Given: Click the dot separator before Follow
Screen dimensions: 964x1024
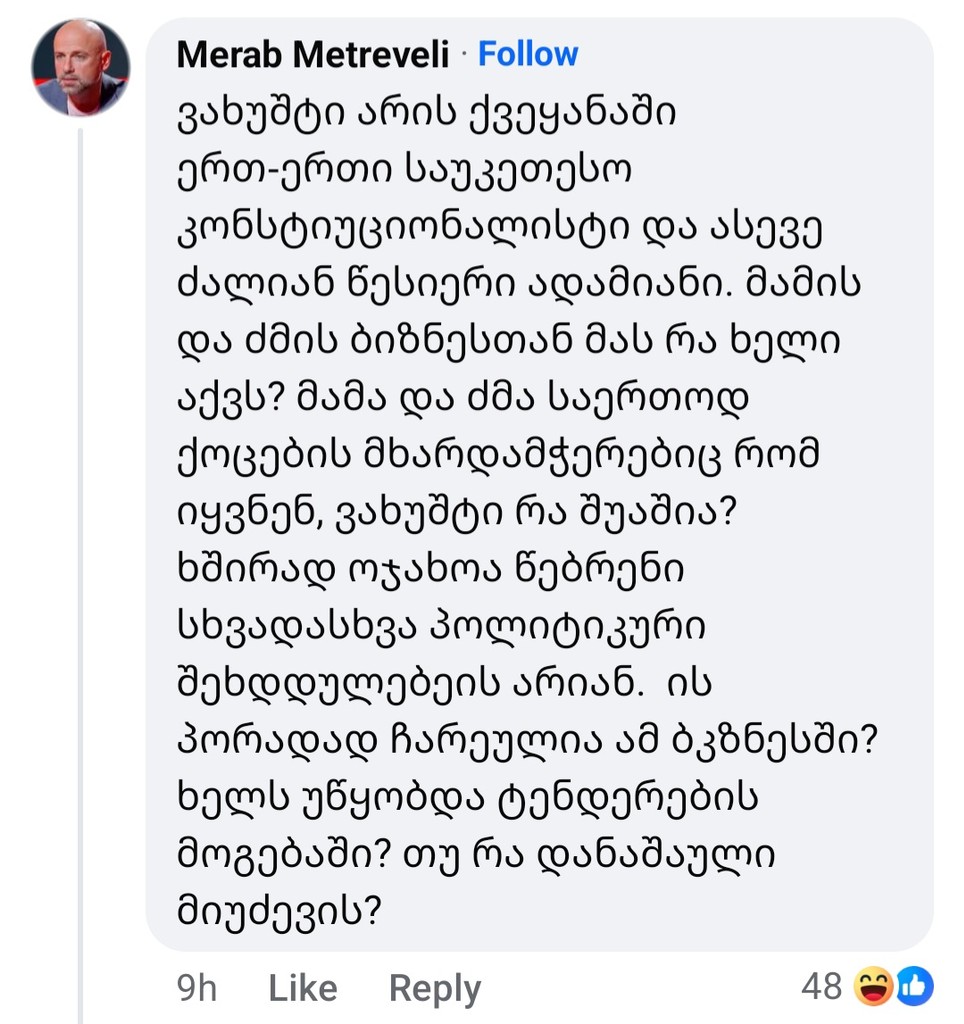Looking at the screenshot, I should coord(464,54).
